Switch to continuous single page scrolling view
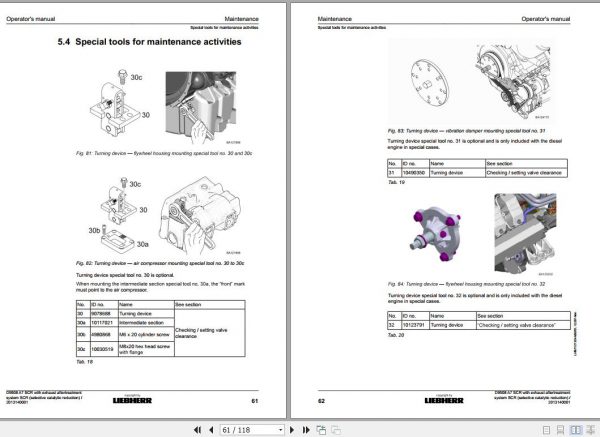 (x=561, y=430)
